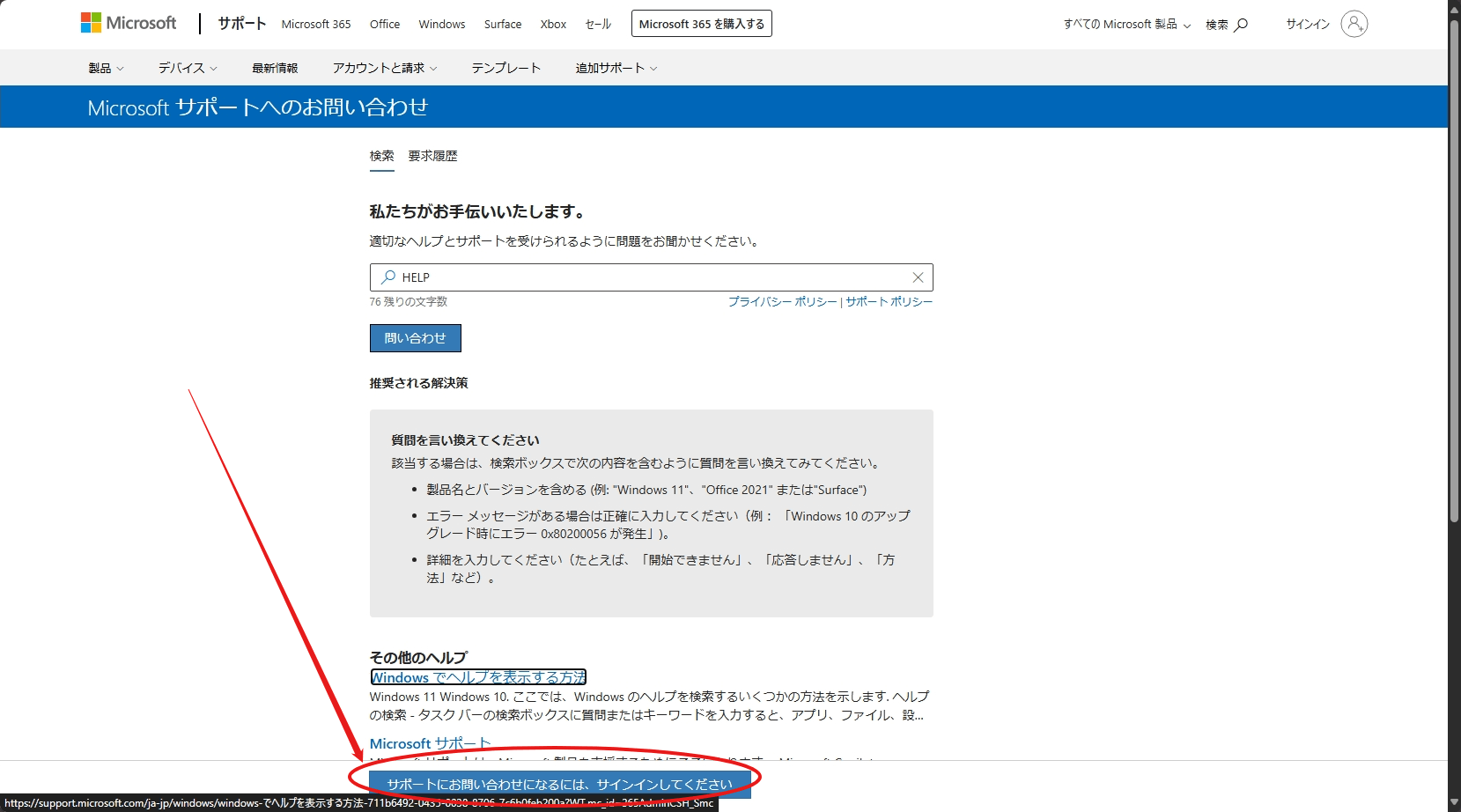Clear the HELP search text with X
This screenshot has width=1461, height=812.
[x=918, y=277]
